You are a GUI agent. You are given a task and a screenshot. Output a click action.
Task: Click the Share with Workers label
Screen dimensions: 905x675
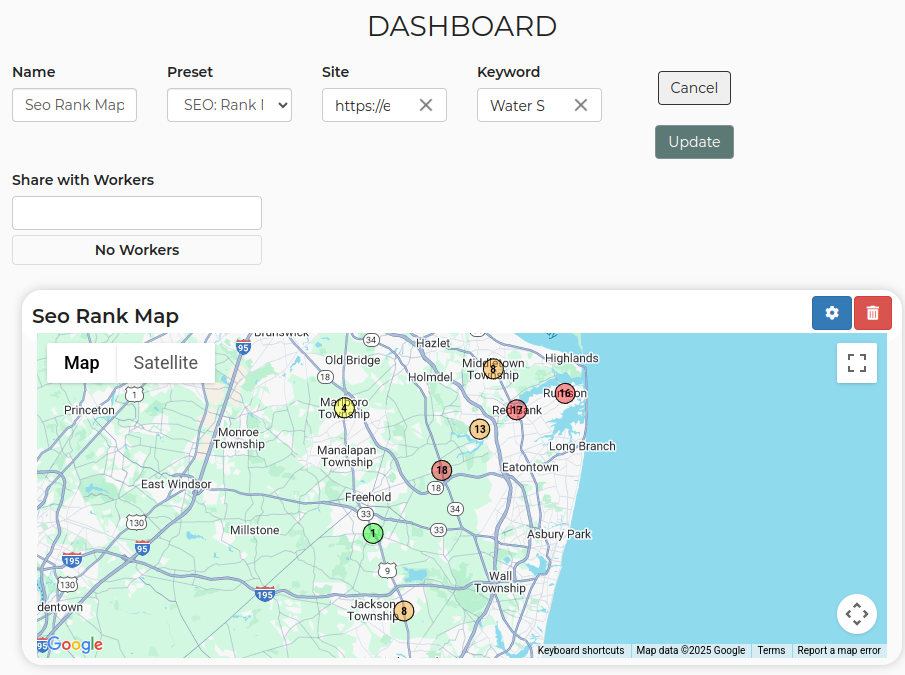83,180
